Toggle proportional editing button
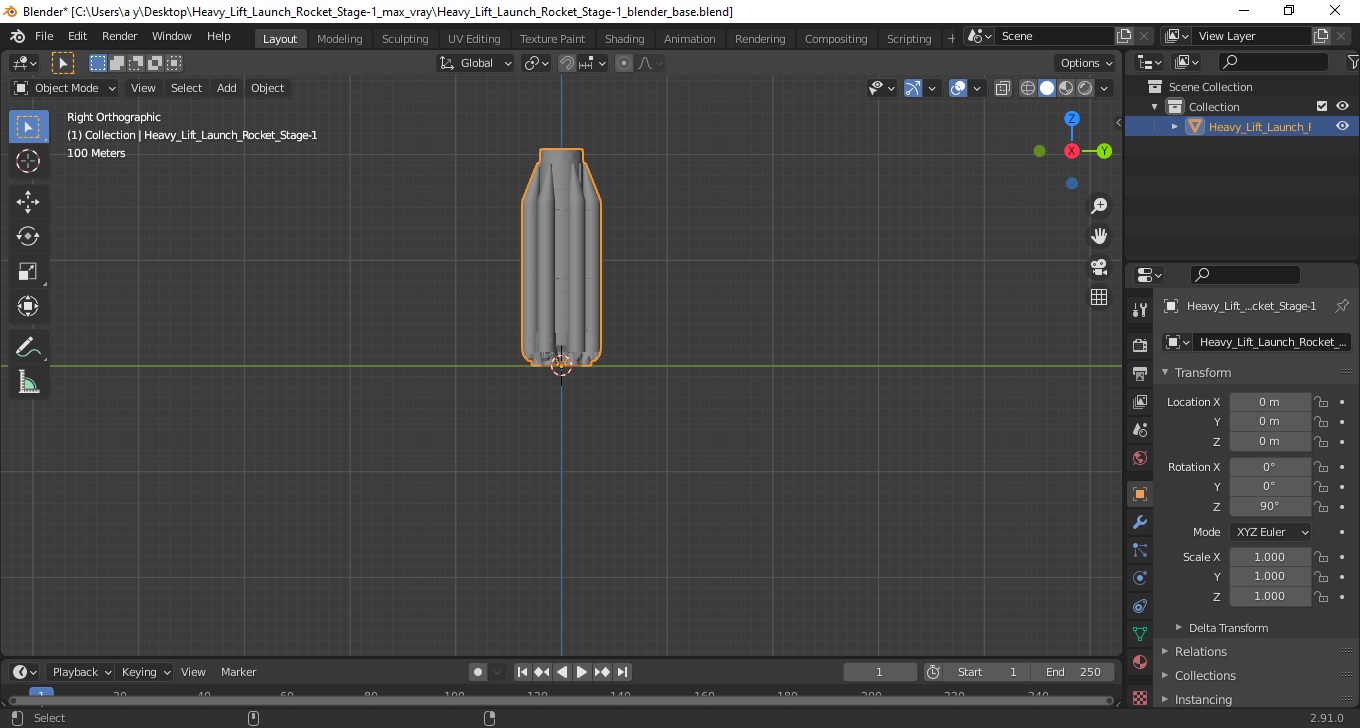The image size is (1360, 728). pos(624,63)
